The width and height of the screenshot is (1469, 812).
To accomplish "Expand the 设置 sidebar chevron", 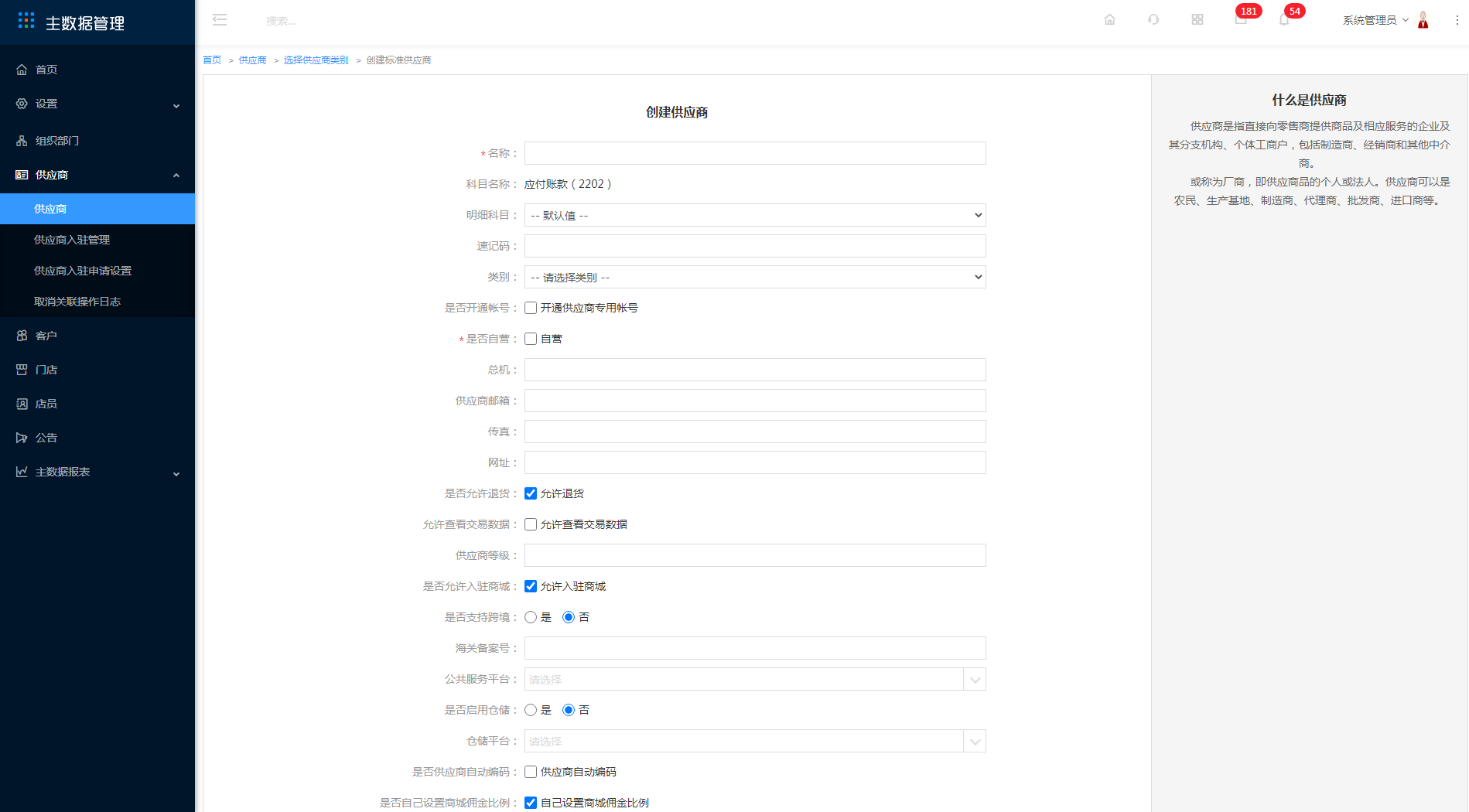I will (176, 105).
